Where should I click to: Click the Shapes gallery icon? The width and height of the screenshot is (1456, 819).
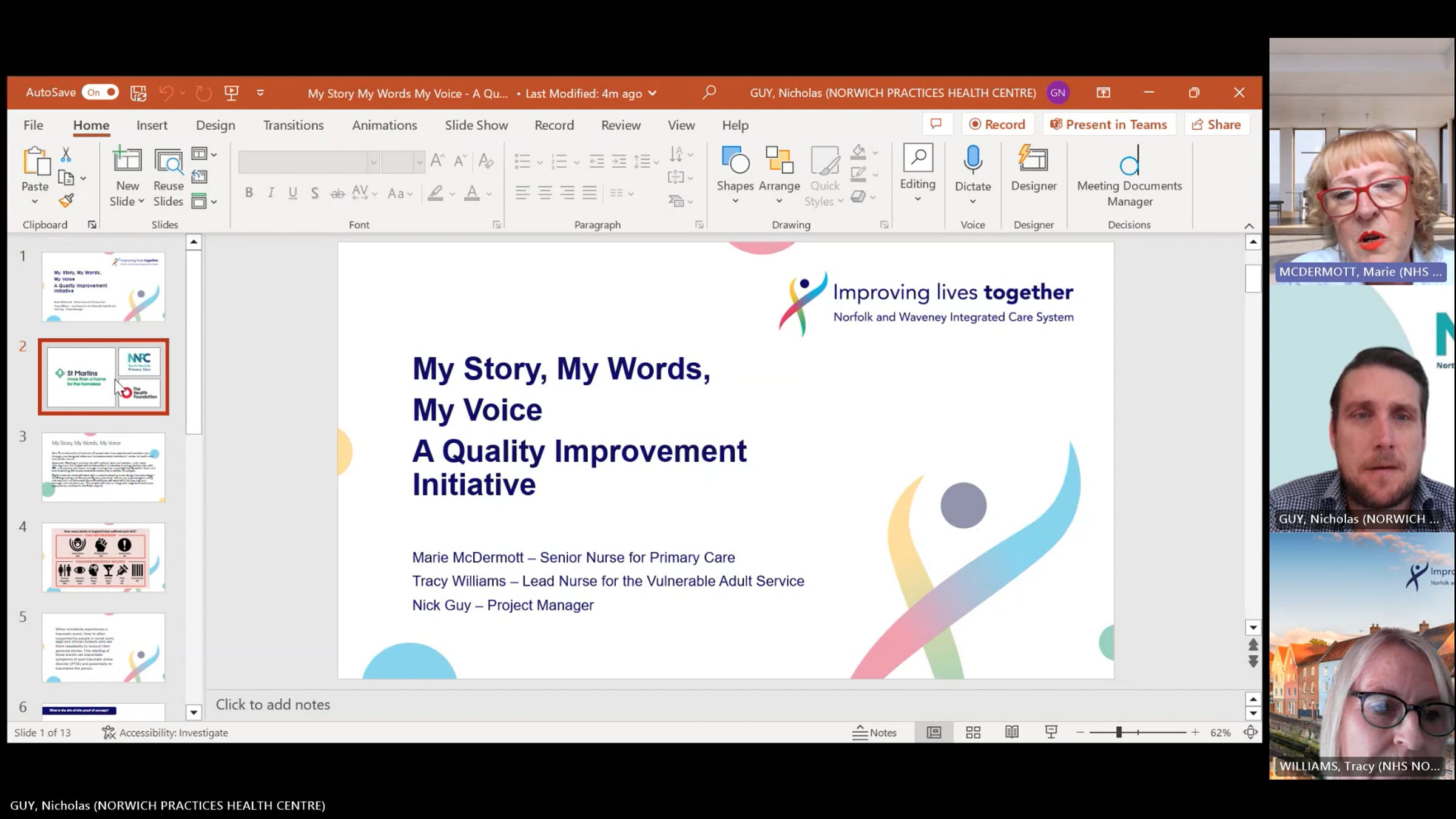pyautogui.click(x=735, y=161)
